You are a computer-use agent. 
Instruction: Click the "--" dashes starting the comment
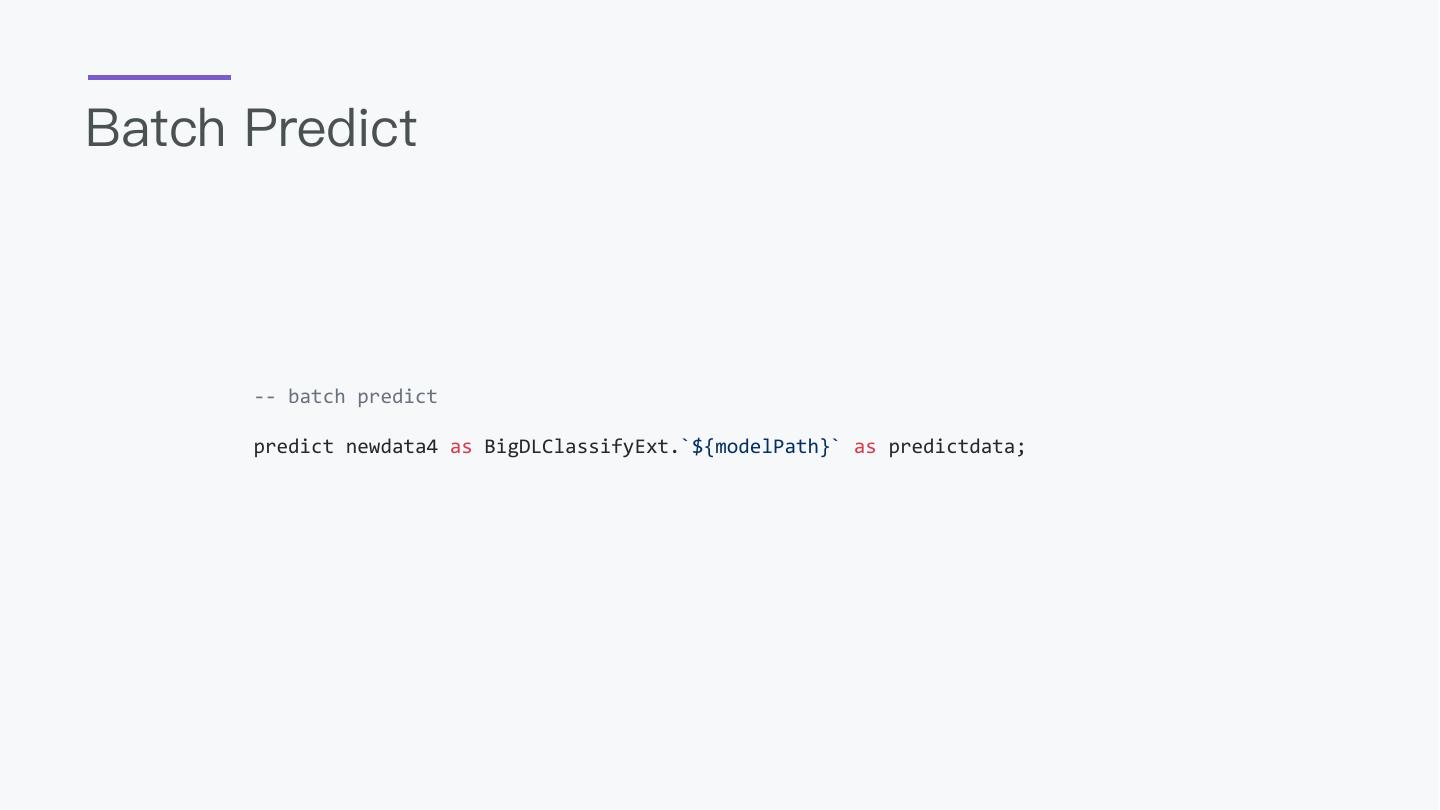point(265,397)
